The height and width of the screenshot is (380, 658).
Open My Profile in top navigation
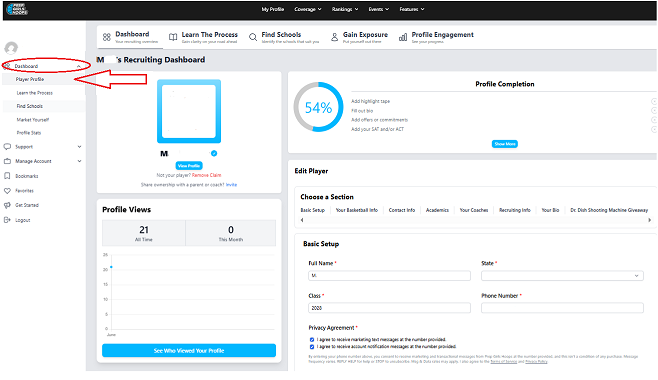point(273,9)
